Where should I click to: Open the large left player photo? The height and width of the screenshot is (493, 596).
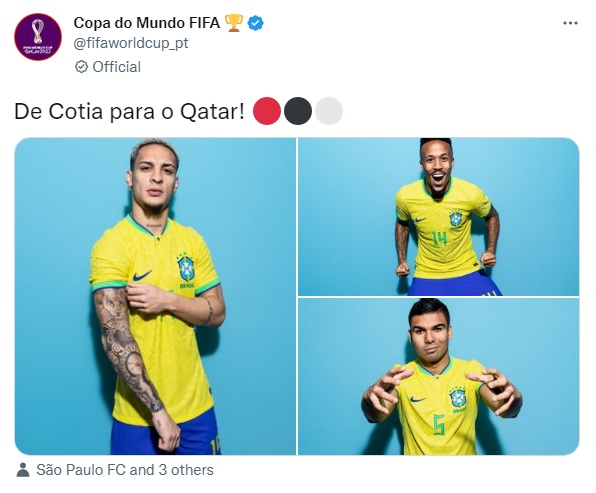[x=155, y=296]
